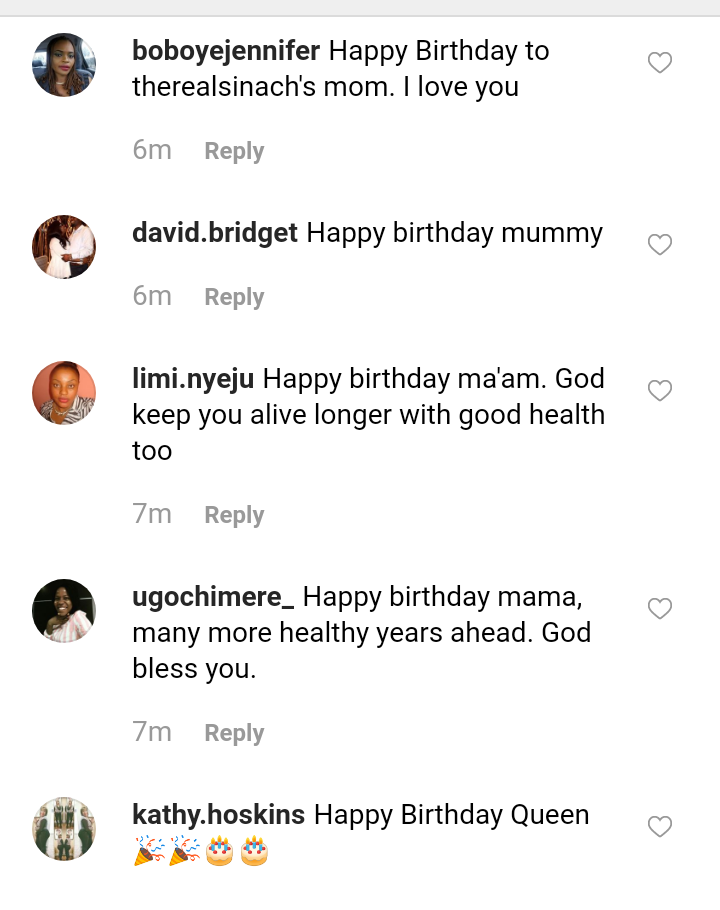Tap ugochimere_'s profile avatar
720x910 pixels.
pos(64,611)
